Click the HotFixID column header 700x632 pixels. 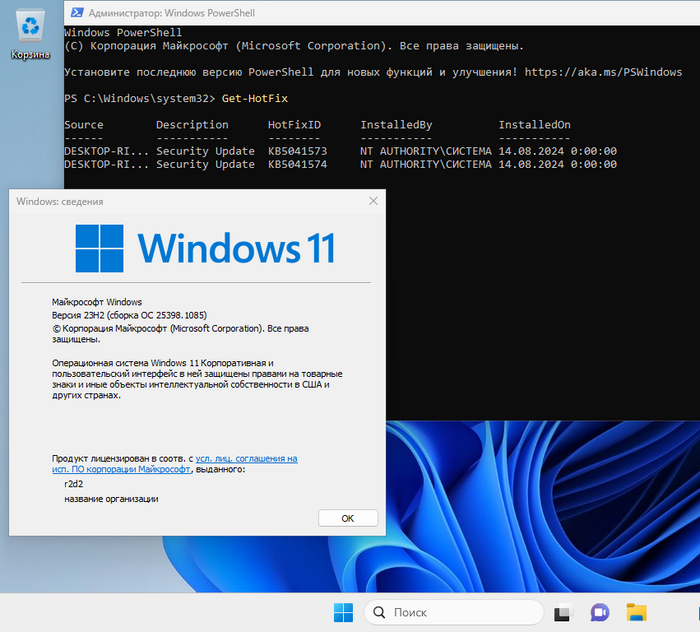294,125
